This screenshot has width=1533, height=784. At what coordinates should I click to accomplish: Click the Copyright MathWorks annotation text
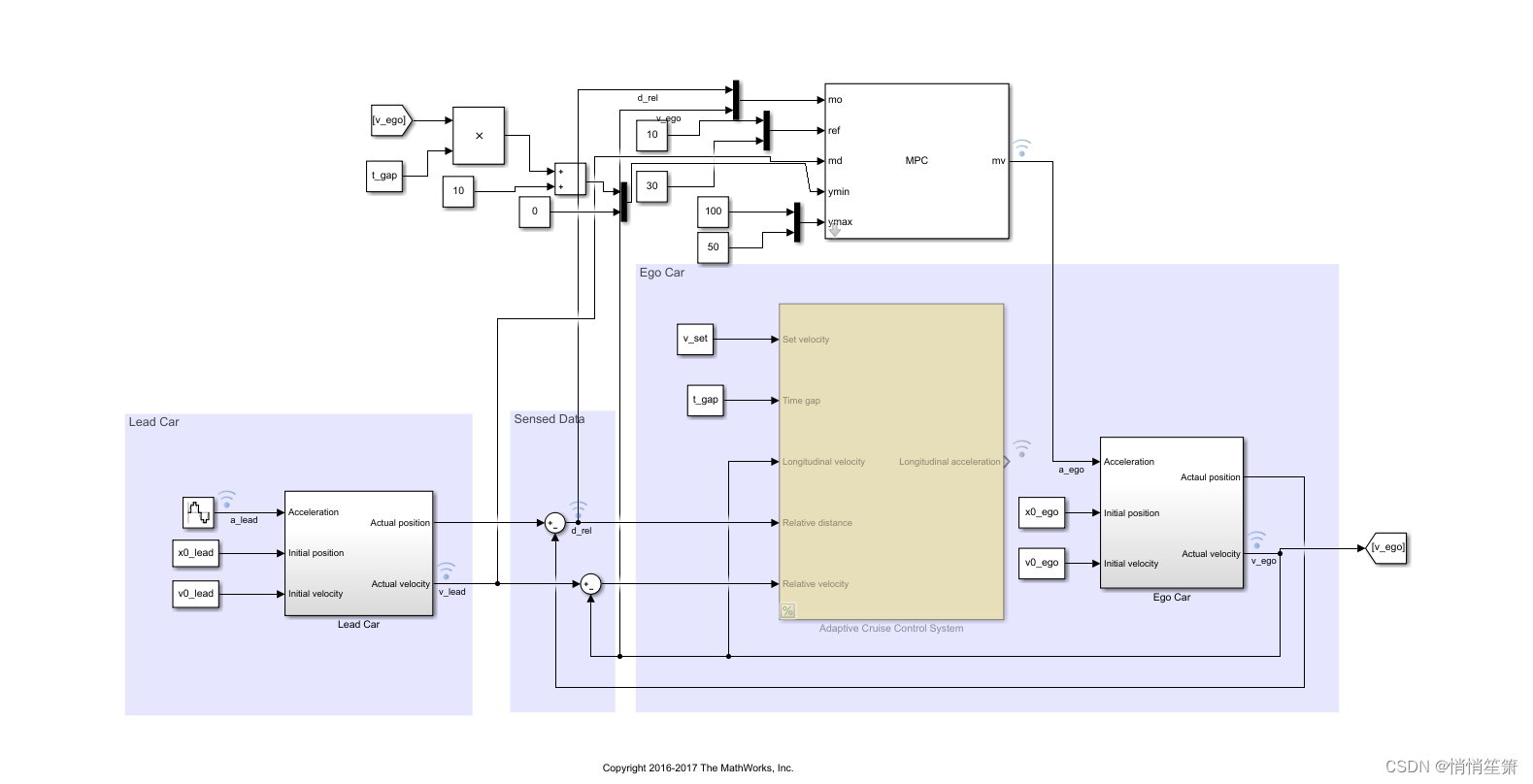tap(698, 768)
